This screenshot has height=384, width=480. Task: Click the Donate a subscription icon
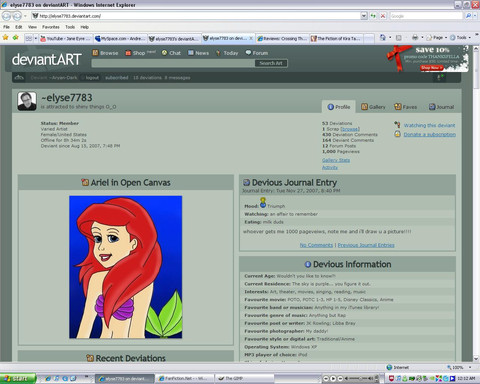pyautogui.click(x=397, y=134)
